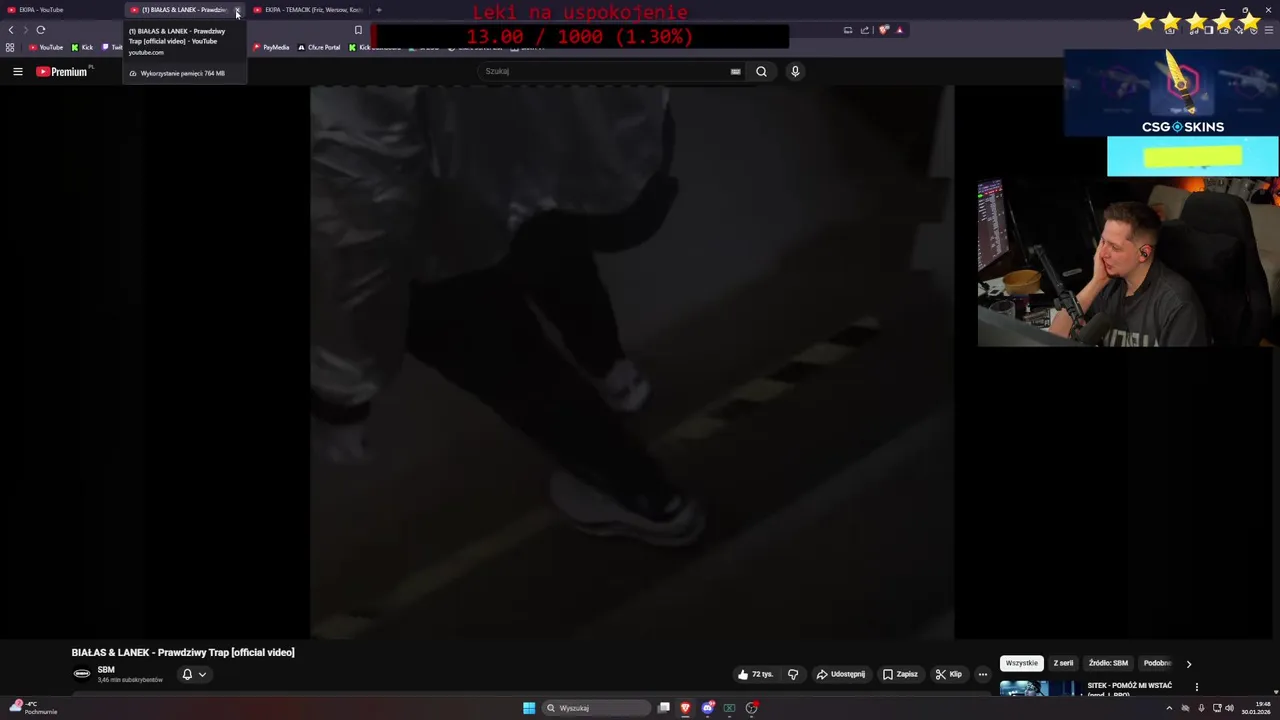Click the Brave Shields lion icon
Screen dimensions: 1280x720
pyautogui.click(x=883, y=30)
